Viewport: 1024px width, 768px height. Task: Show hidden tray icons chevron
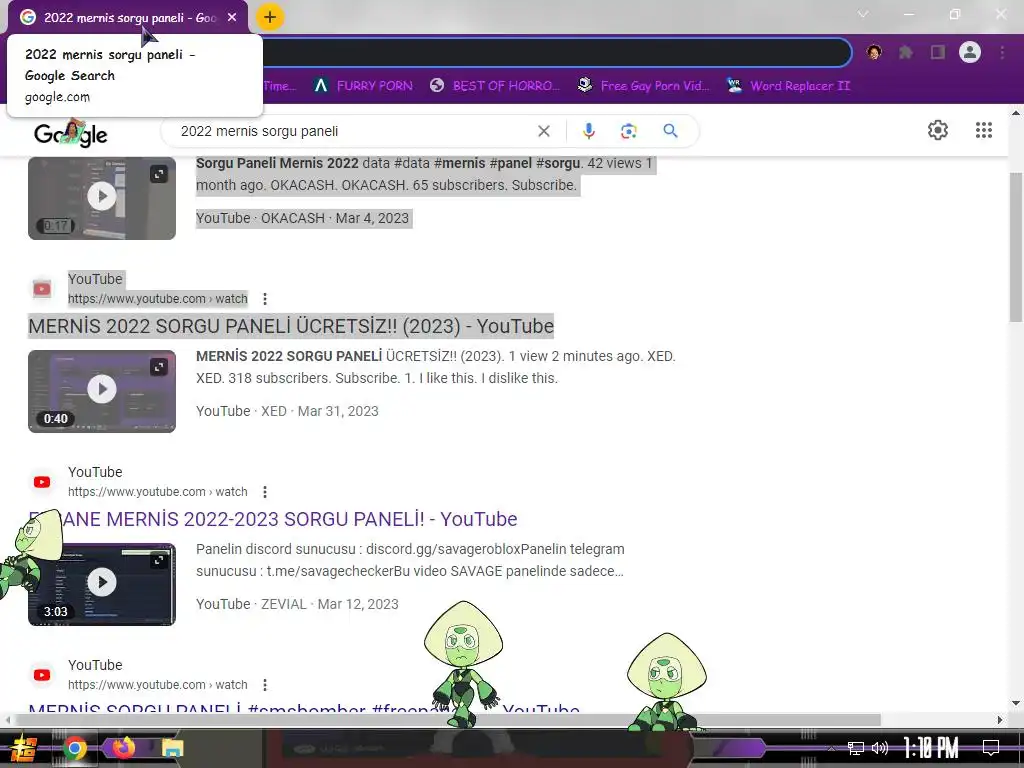831,748
